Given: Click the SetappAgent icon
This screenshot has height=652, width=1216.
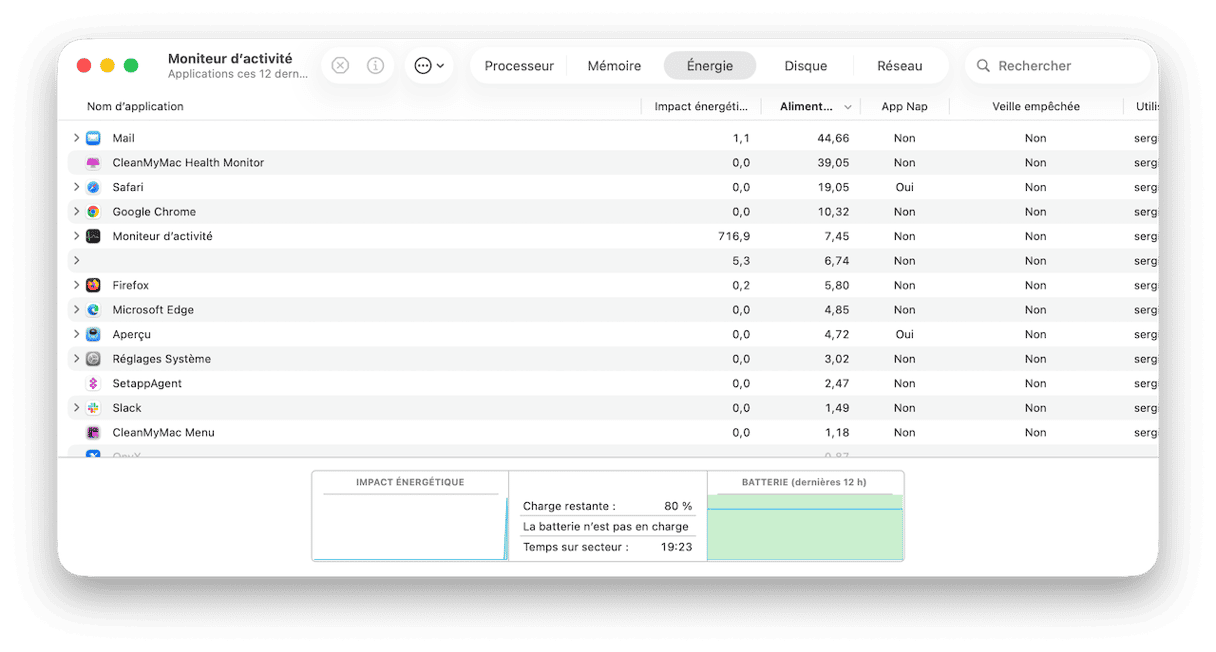Looking at the screenshot, I should (x=93, y=383).
